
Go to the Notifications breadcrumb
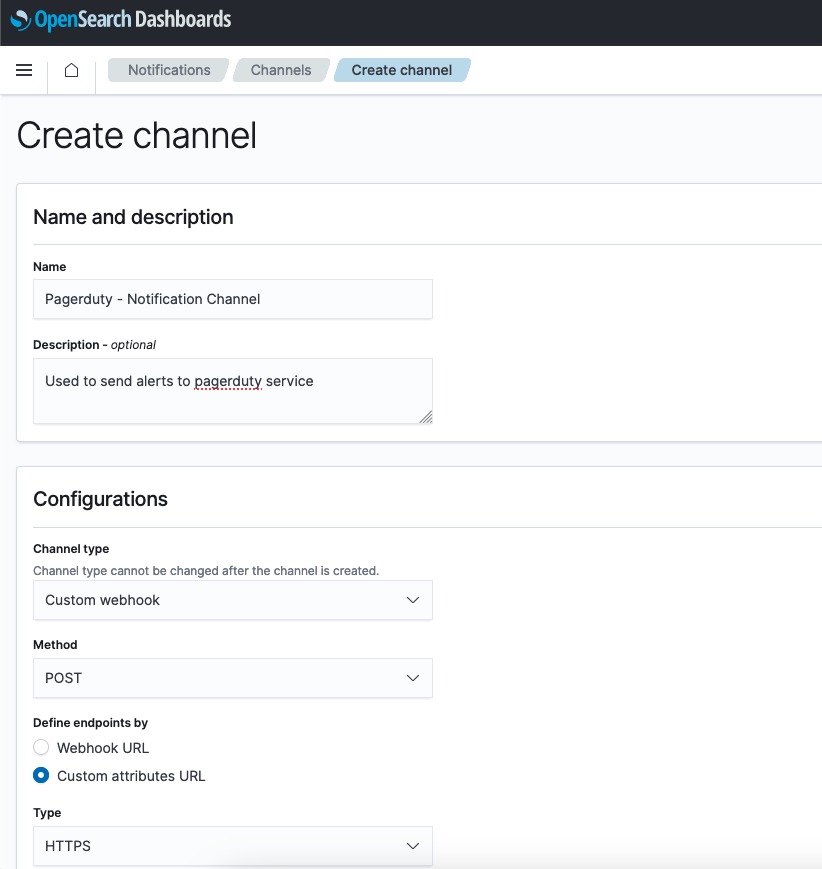pyautogui.click(x=169, y=70)
